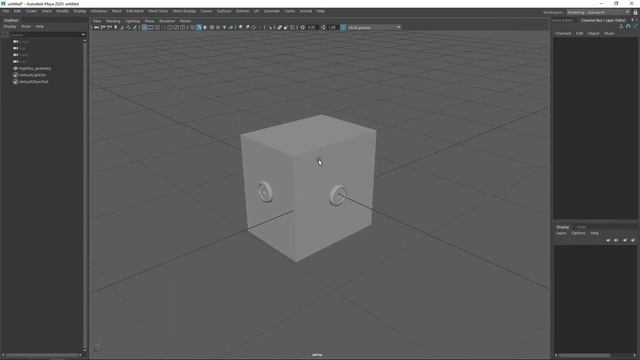
Task: Open the Mesh Display menu
Action: [184, 11]
